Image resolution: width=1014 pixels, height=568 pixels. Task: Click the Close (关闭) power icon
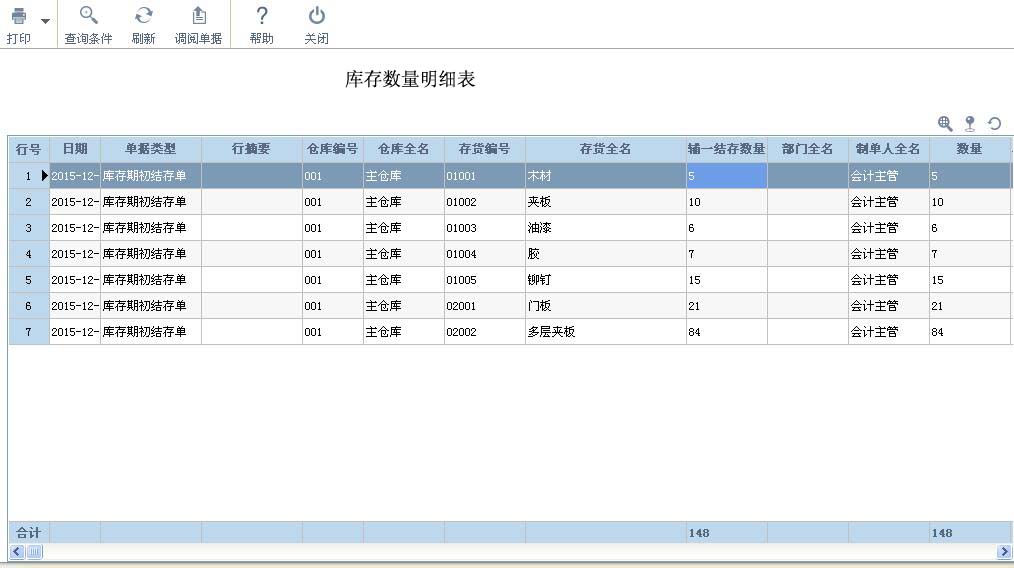(x=316, y=17)
